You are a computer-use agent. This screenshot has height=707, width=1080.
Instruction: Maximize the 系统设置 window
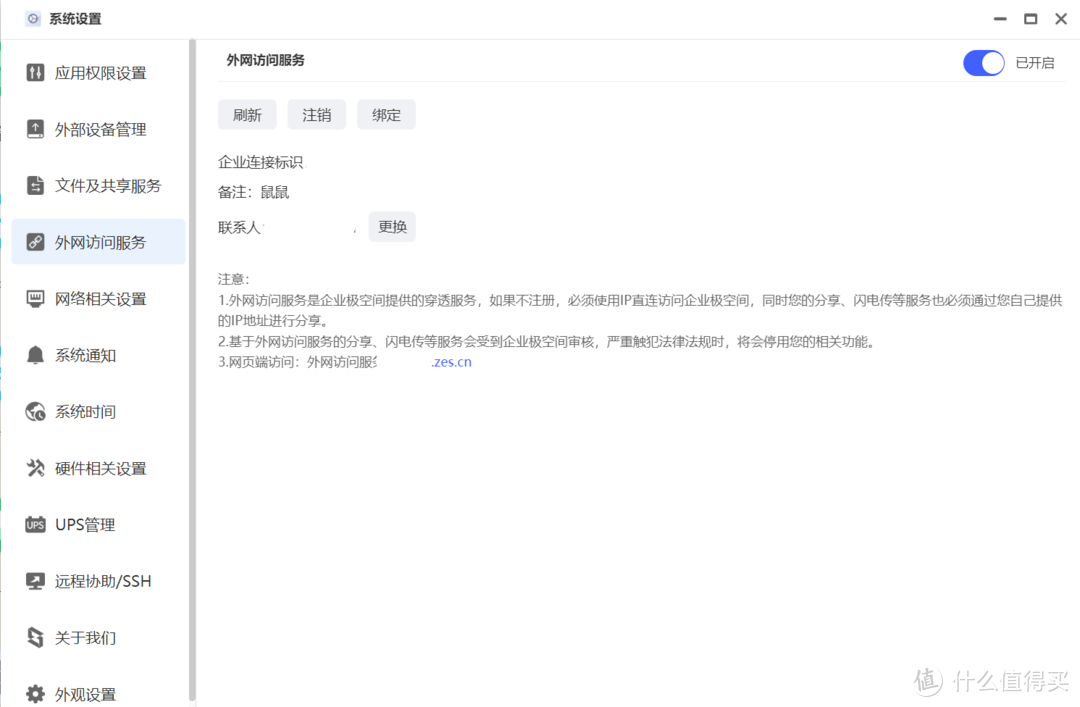pyautogui.click(x=1030, y=19)
